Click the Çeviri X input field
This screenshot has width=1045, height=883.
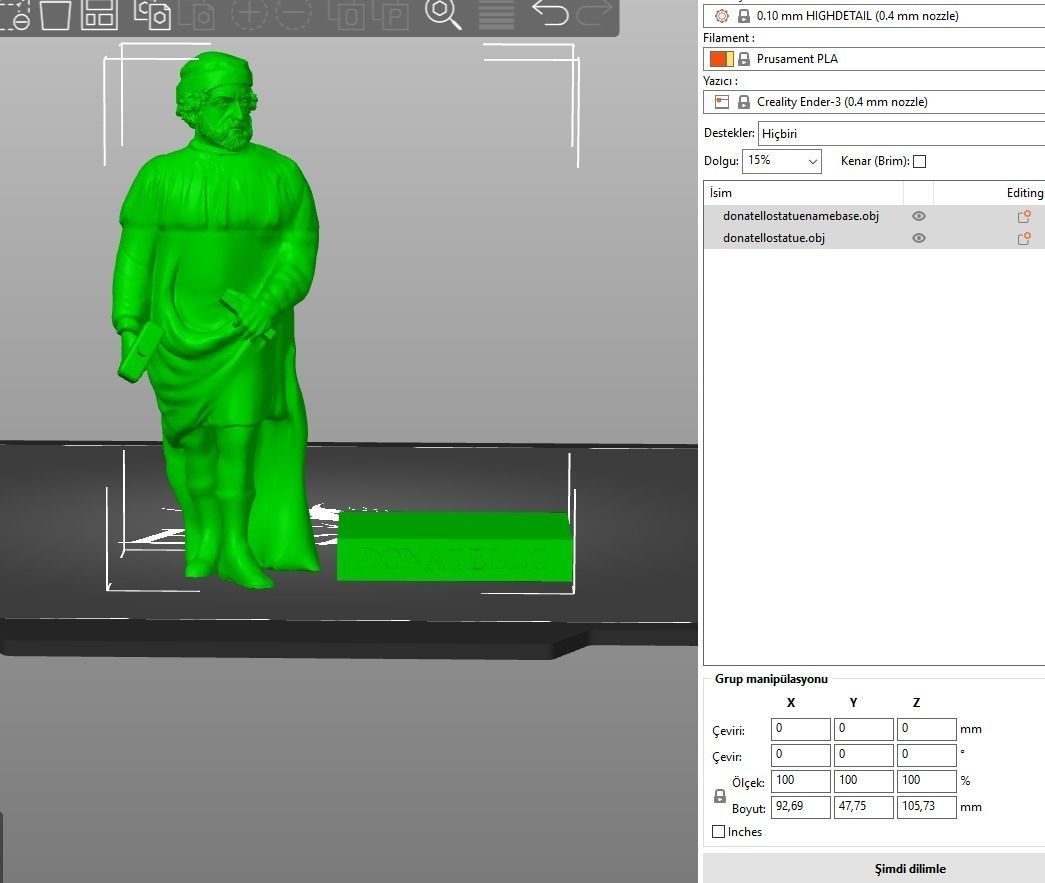pos(800,729)
